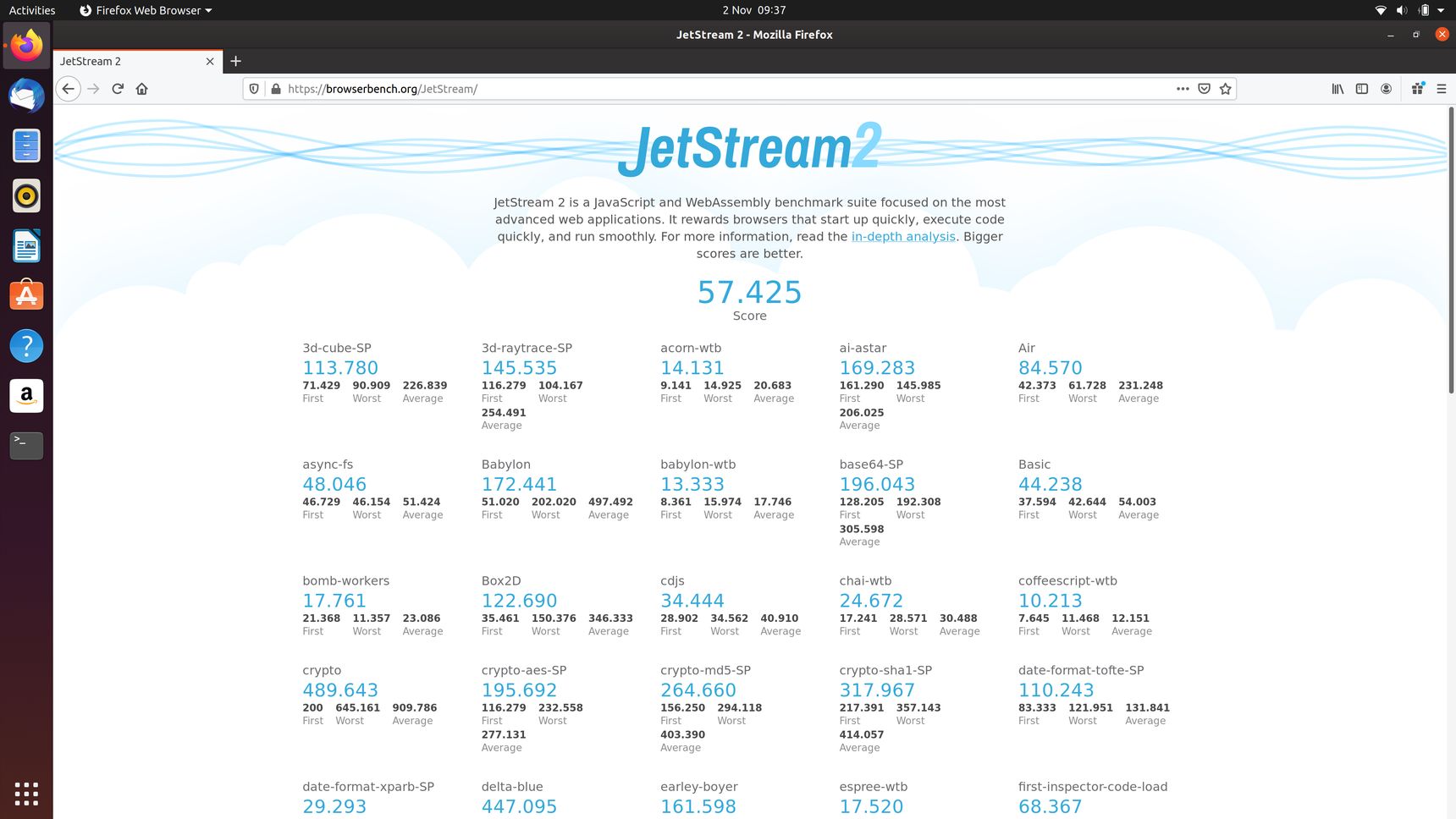Save page to Pocket icon
Viewport: 1456px width, 819px height.
point(1204,89)
